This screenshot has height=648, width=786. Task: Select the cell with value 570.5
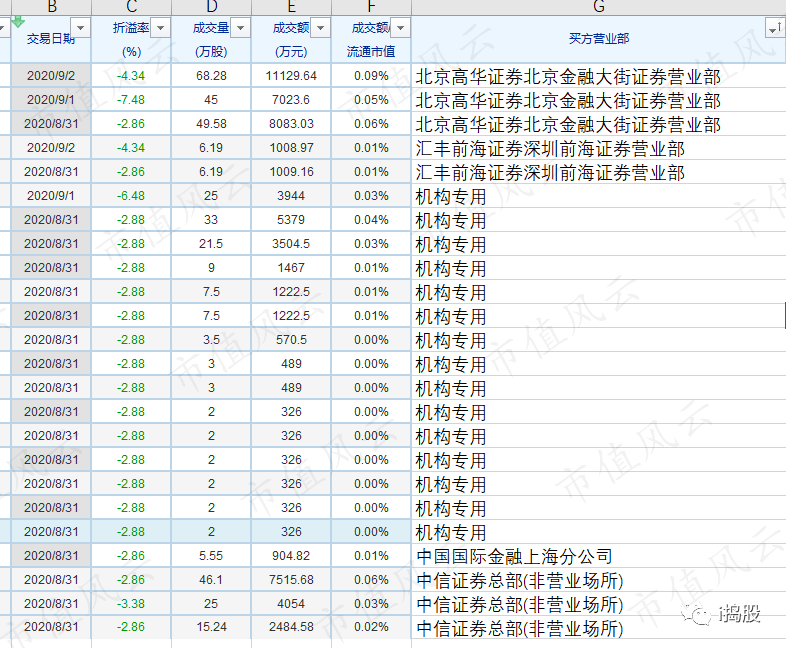[x=291, y=340]
